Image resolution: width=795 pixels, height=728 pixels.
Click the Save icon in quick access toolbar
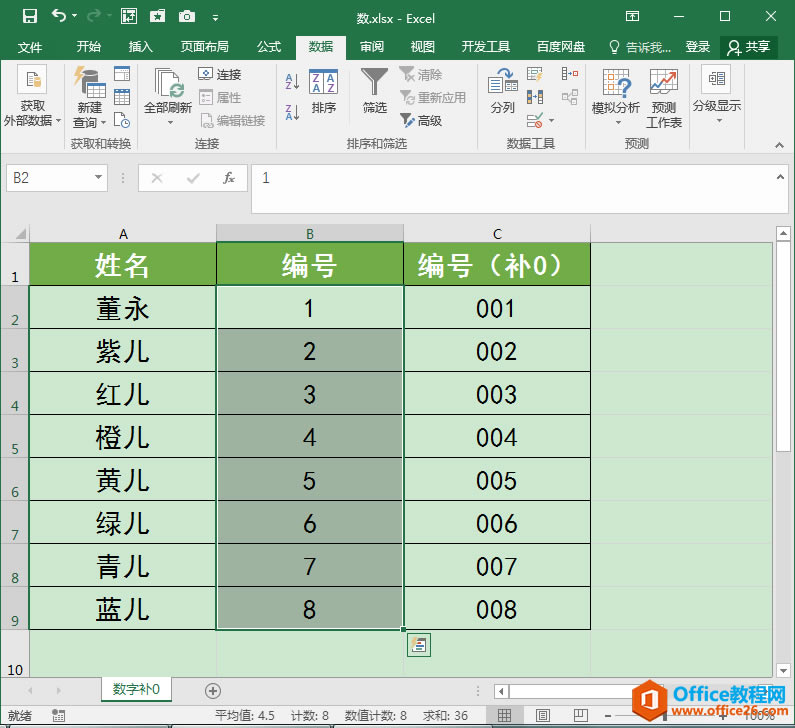[30, 17]
